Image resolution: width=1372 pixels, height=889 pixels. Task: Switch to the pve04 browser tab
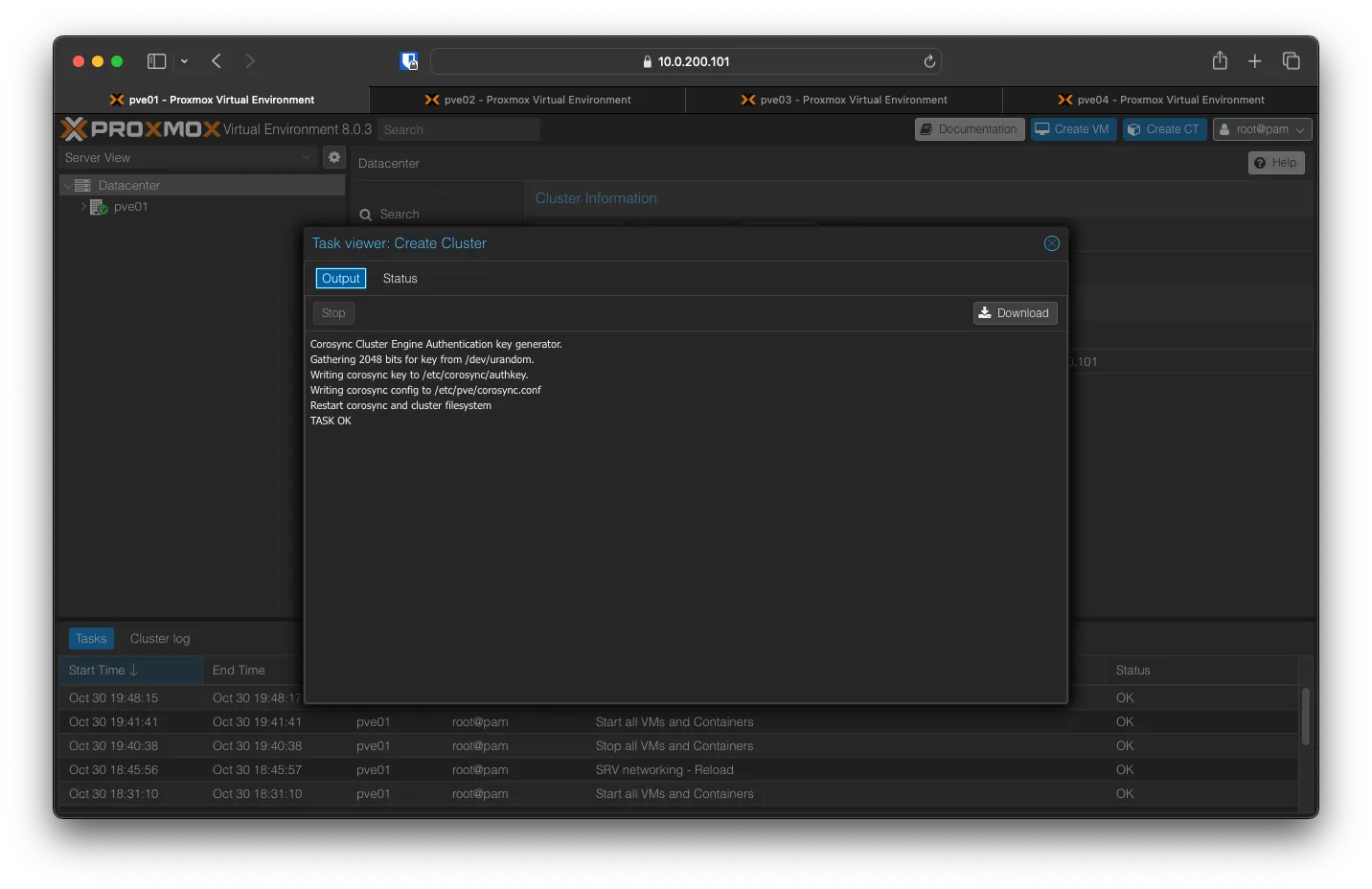pos(1160,100)
